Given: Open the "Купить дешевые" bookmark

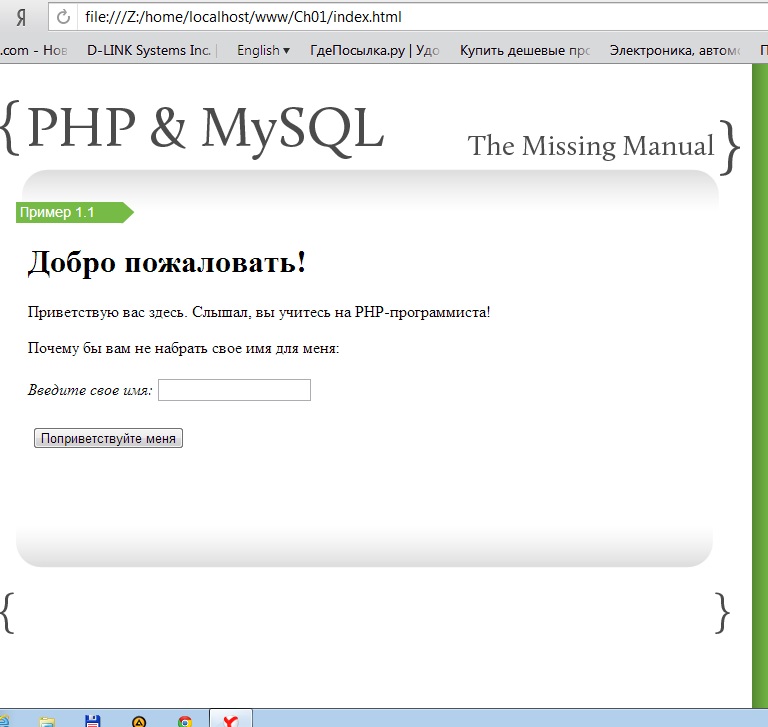Looking at the screenshot, I should (x=524, y=50).
